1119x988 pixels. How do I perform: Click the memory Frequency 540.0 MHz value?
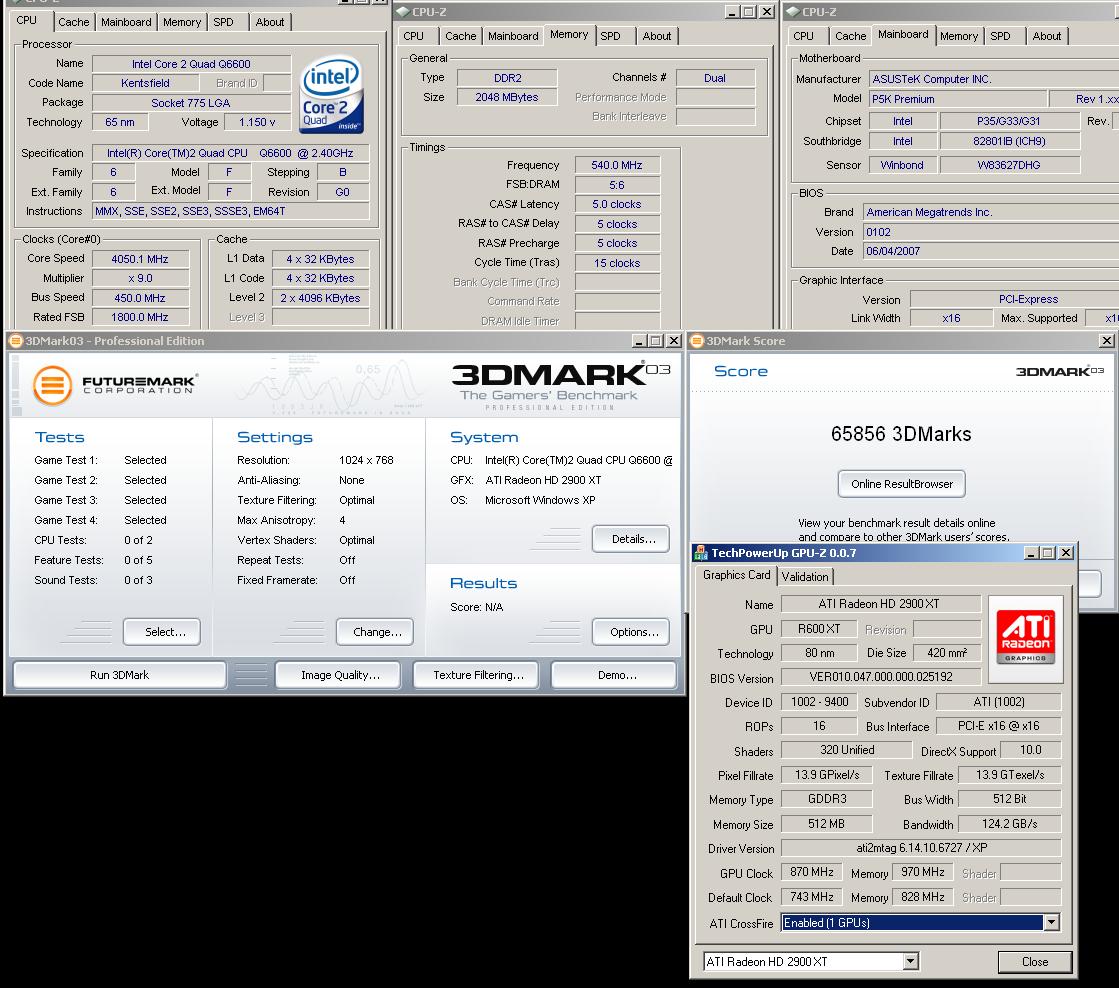click(x=617, y=165)
